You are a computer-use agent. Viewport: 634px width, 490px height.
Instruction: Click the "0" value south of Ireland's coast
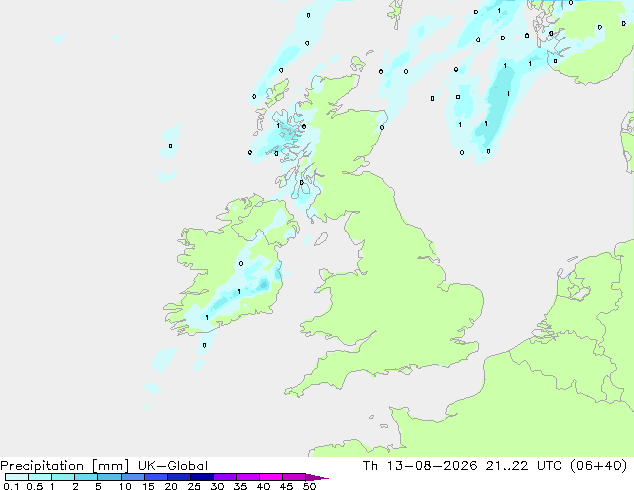(204, 345)
